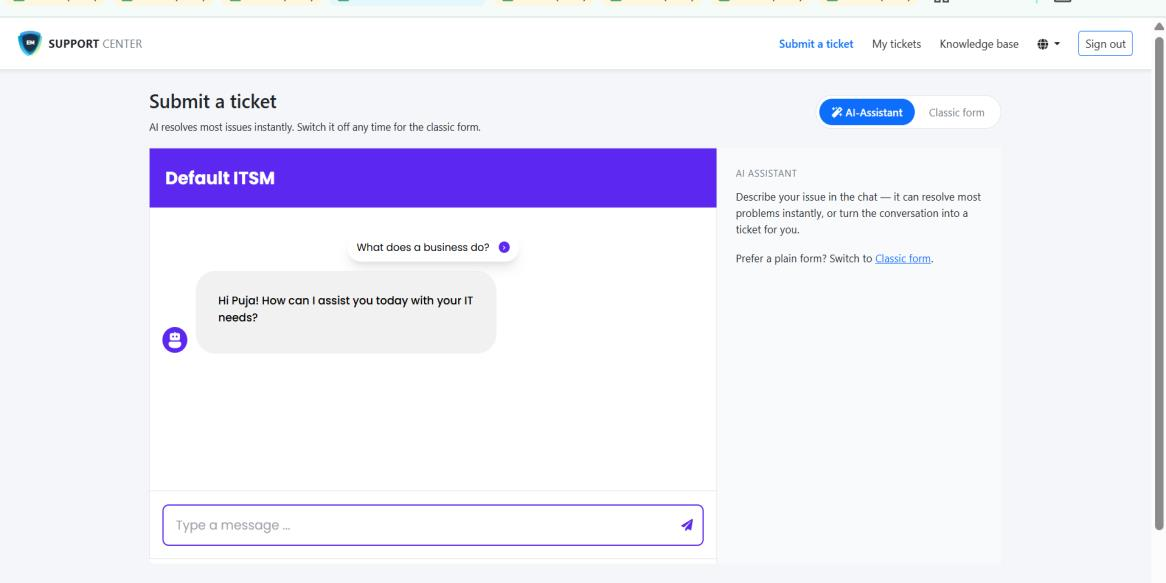Click the Default ITSM chat header
Viewport: 1166px width, 583px height.
(433, 178)
